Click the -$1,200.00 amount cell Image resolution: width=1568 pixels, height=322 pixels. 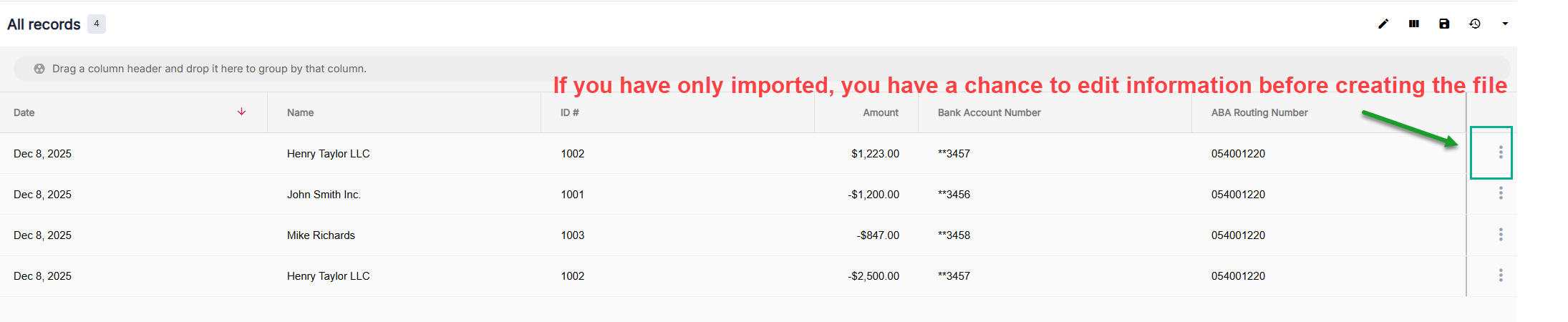(873, 195)
